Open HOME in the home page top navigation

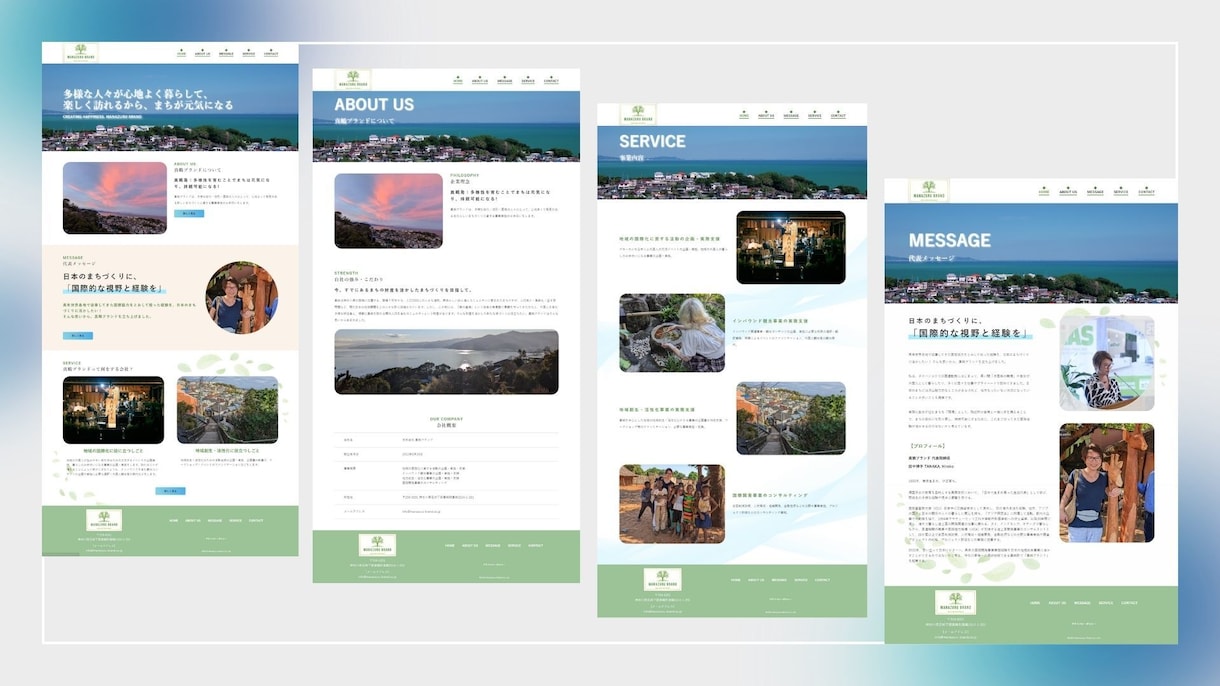pos(181,53)
